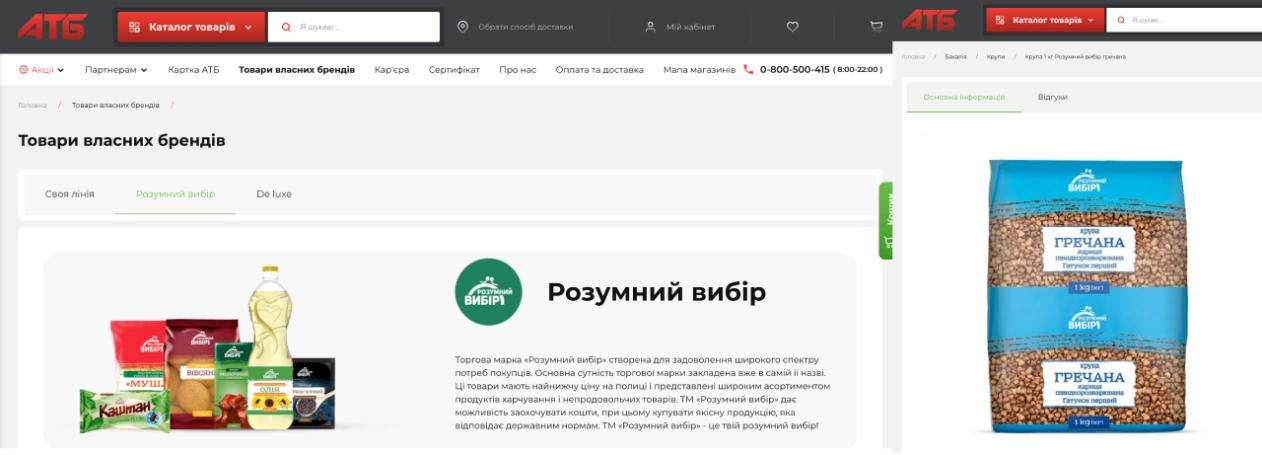Expand the Акції dropdown chevron
The image size is (1262, 455).
[x=60, y=70]
